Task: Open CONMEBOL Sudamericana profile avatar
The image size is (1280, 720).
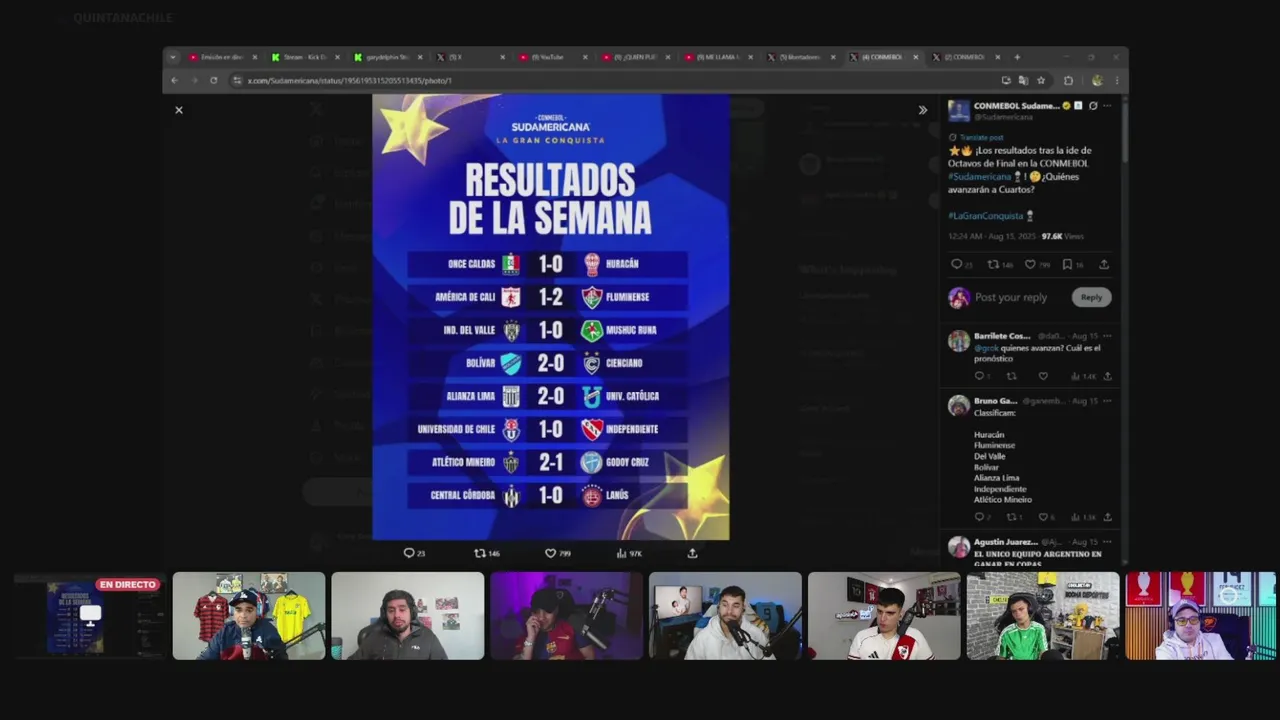Action: (959, 111)
